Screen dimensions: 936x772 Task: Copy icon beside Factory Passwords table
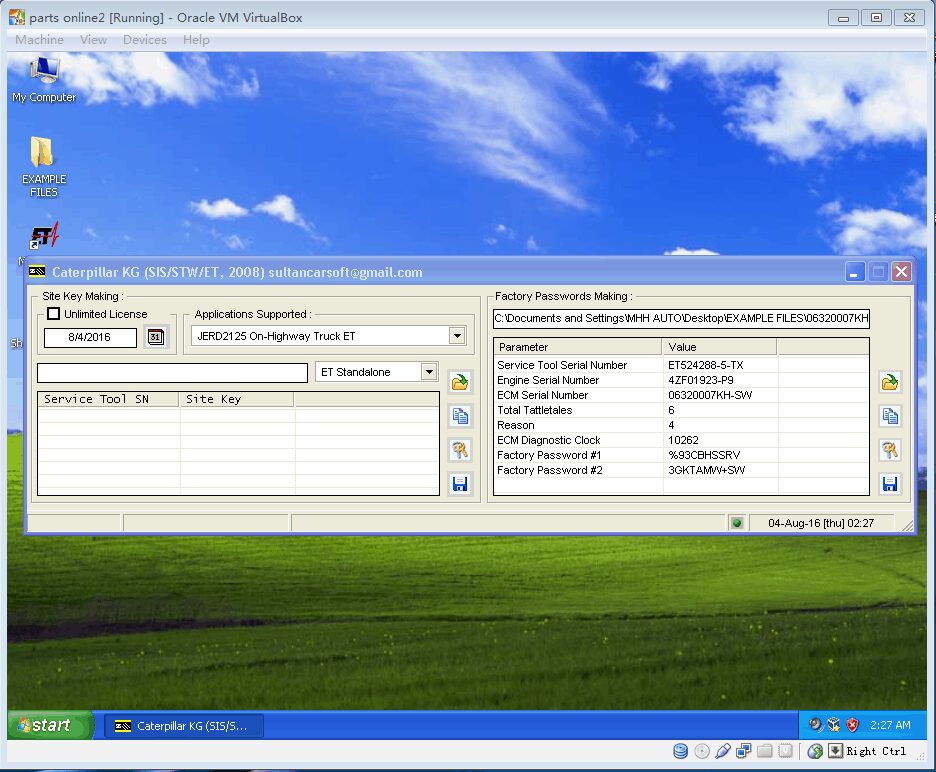pyautogui.click(x=889, y=416)
